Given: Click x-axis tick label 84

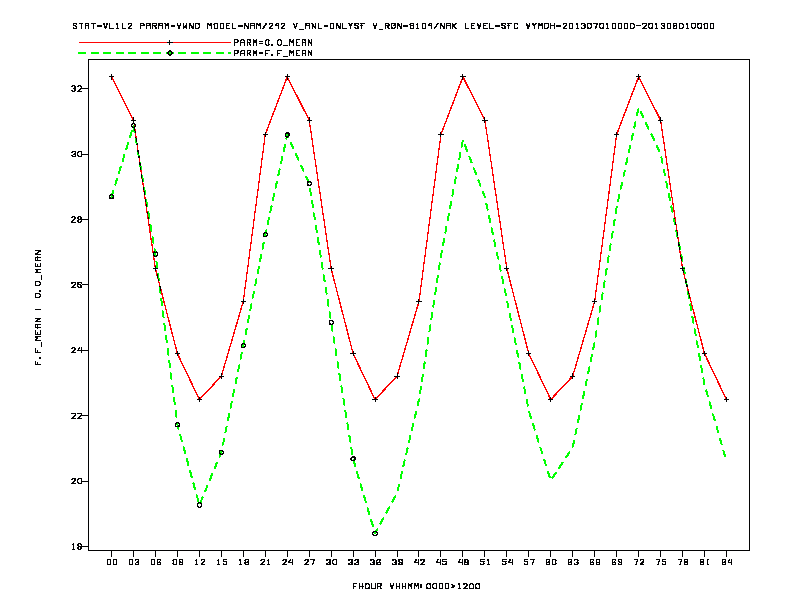Looking at the screenshot, I should 726,562.
